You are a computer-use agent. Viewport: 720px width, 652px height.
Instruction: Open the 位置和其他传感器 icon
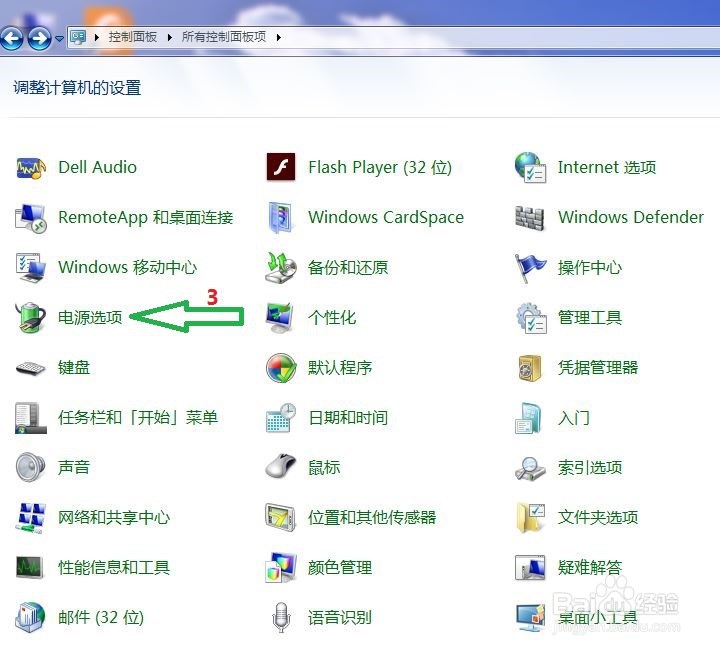point(281,517)
